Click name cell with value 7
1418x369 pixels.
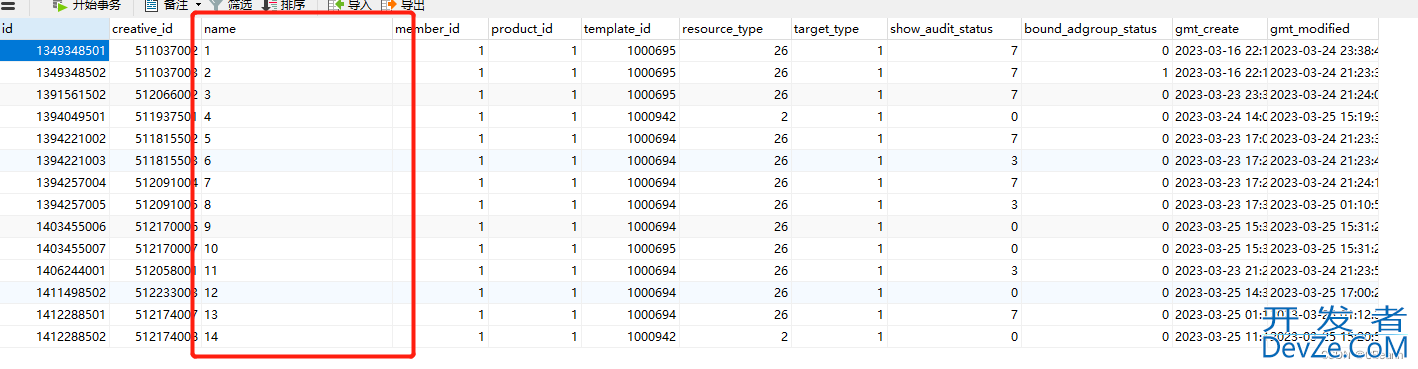[x=296, y=183]
